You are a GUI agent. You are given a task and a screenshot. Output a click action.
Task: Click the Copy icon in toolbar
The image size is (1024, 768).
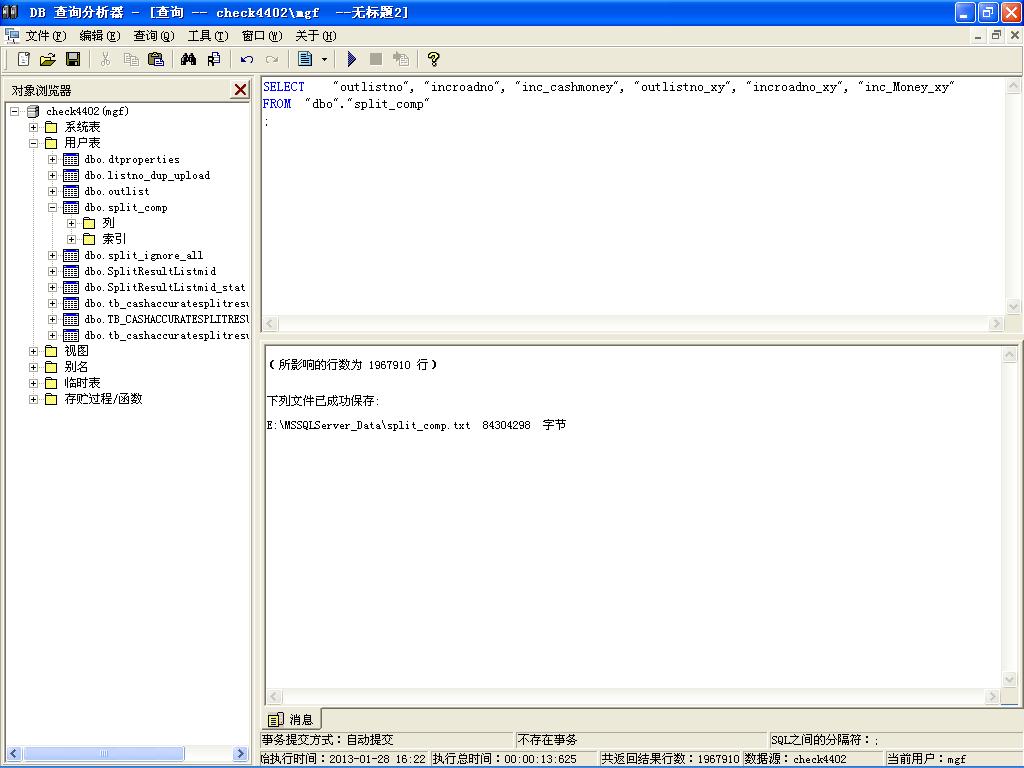(131, 59)
